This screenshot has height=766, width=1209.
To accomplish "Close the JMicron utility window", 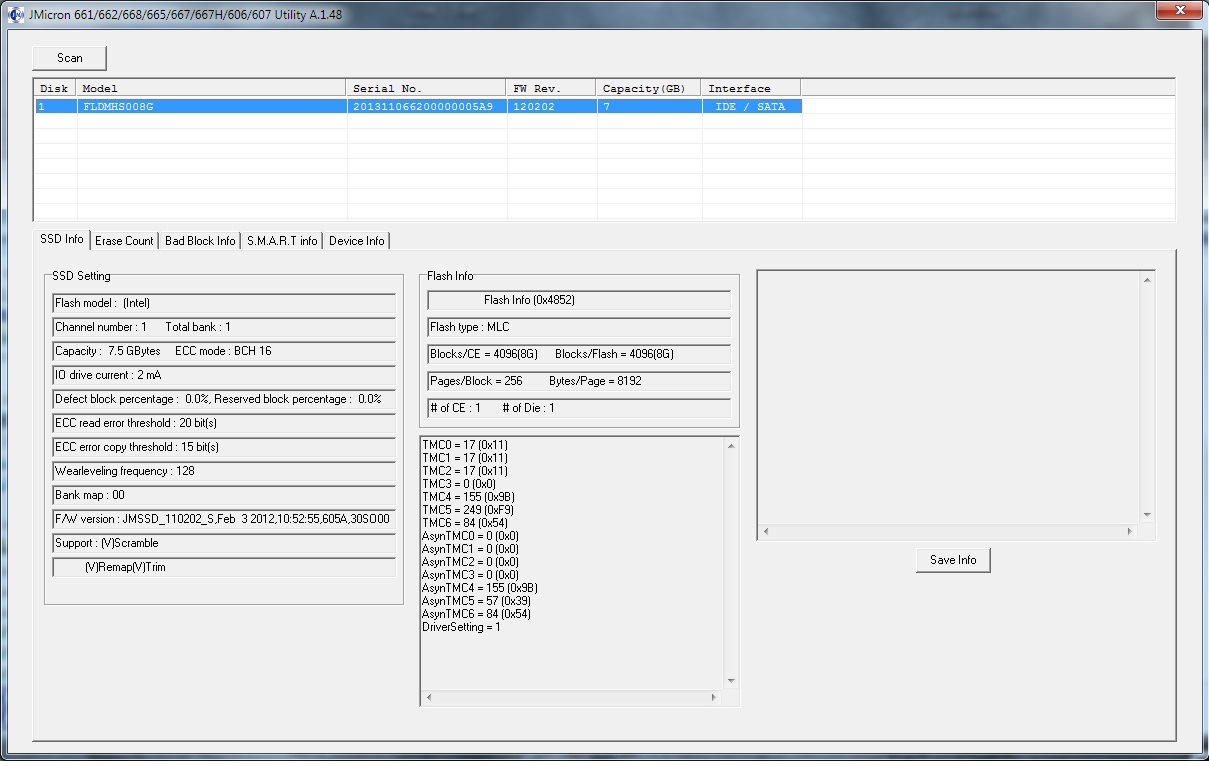I will [1179, 9].
